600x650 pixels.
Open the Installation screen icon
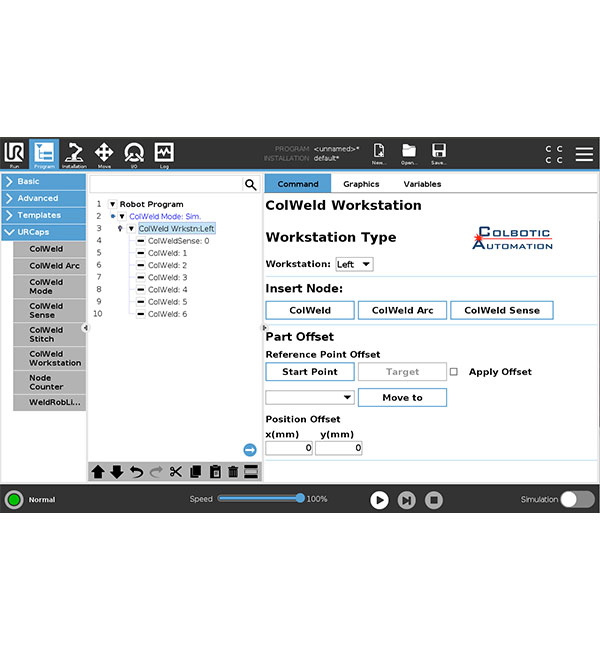coord(74,154)
